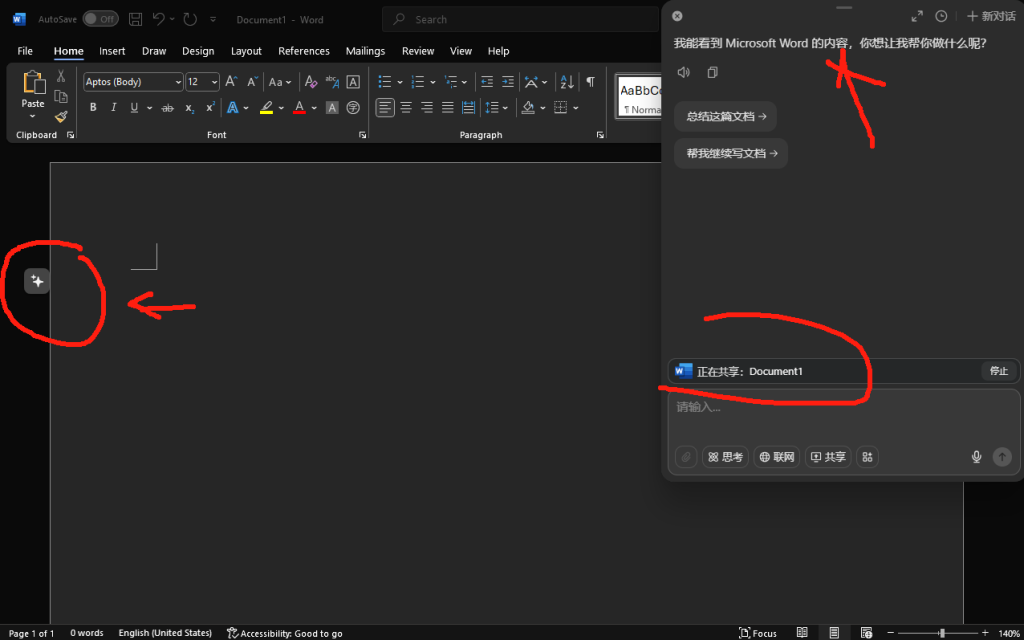Toggle the AutoSave switch
1024x640 pixels.
100,19
